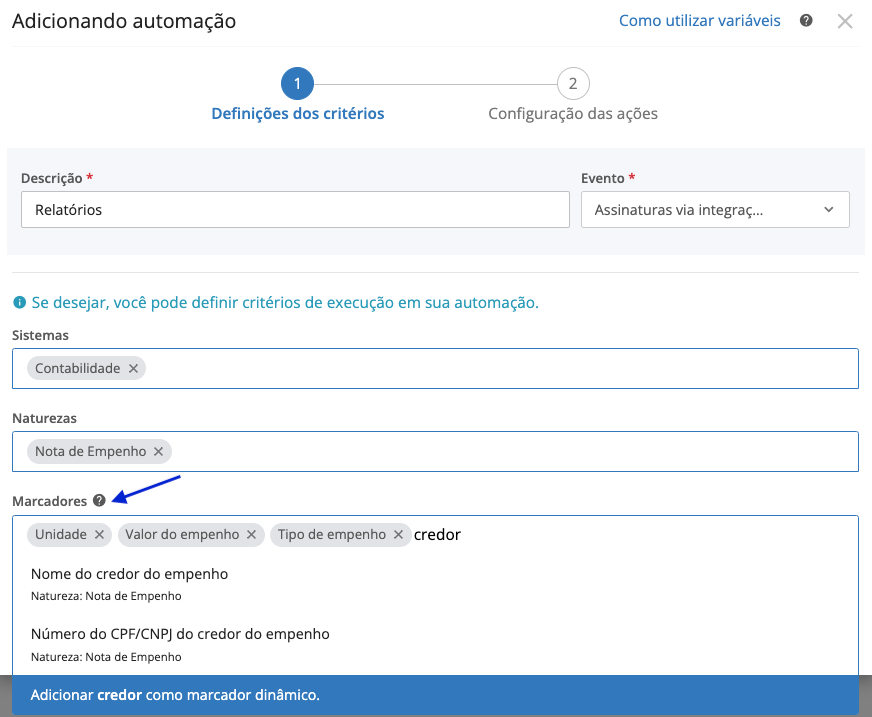Expand the Evento dropdown

[x=715, y=210]
